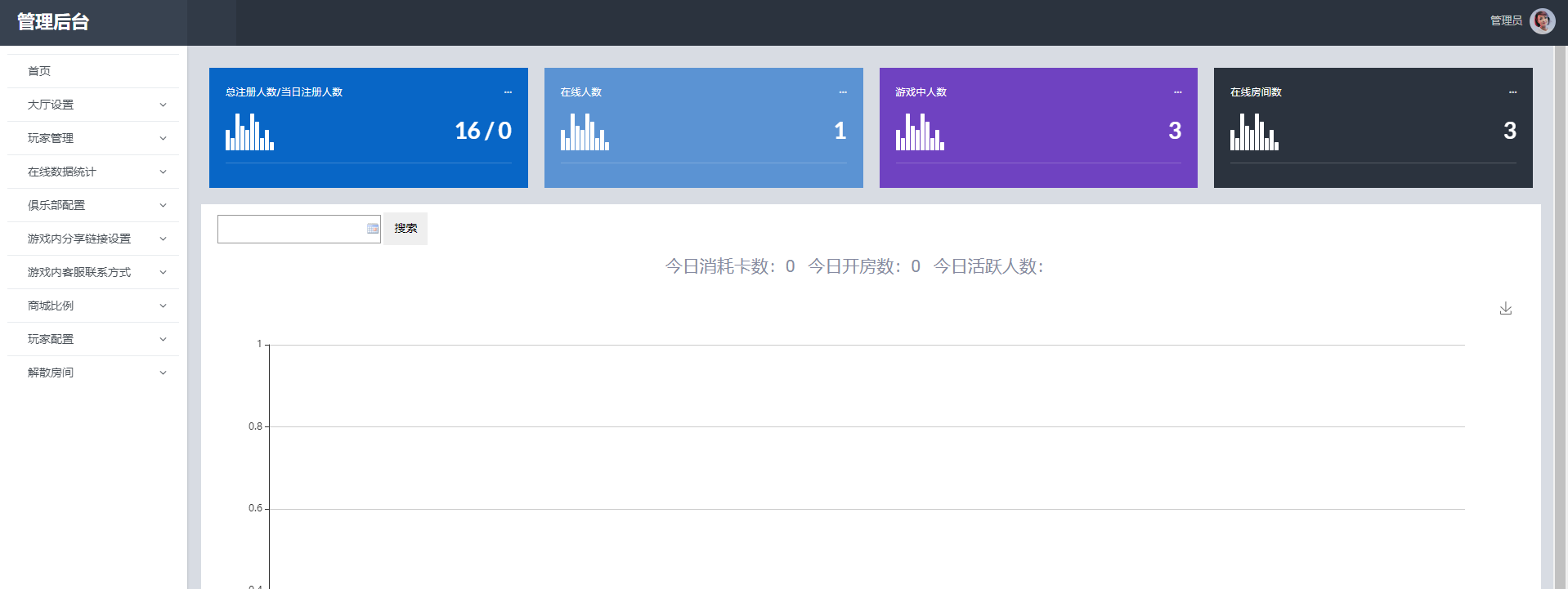Open the ellipsis menu on 总注册人数 card
This screenshot has width=1568, height=589.
pyautogui.click(x=508, y=92)
